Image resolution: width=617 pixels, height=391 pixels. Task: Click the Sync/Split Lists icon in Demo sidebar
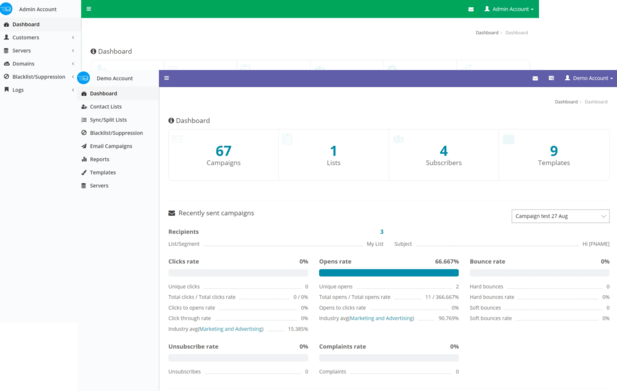tap(84, 120)
